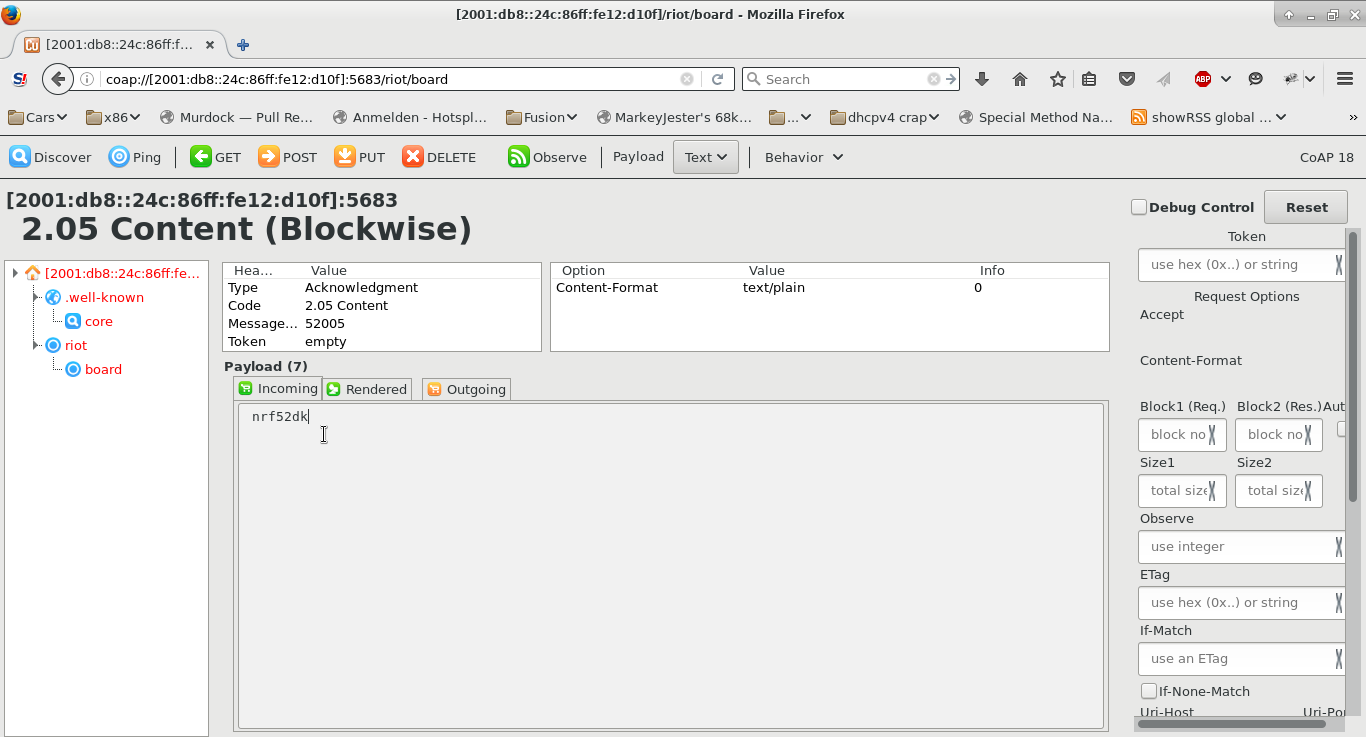Clear the URL bar with the X
Viewport: 1366px width, 737px height.
(x=687, y=79)
